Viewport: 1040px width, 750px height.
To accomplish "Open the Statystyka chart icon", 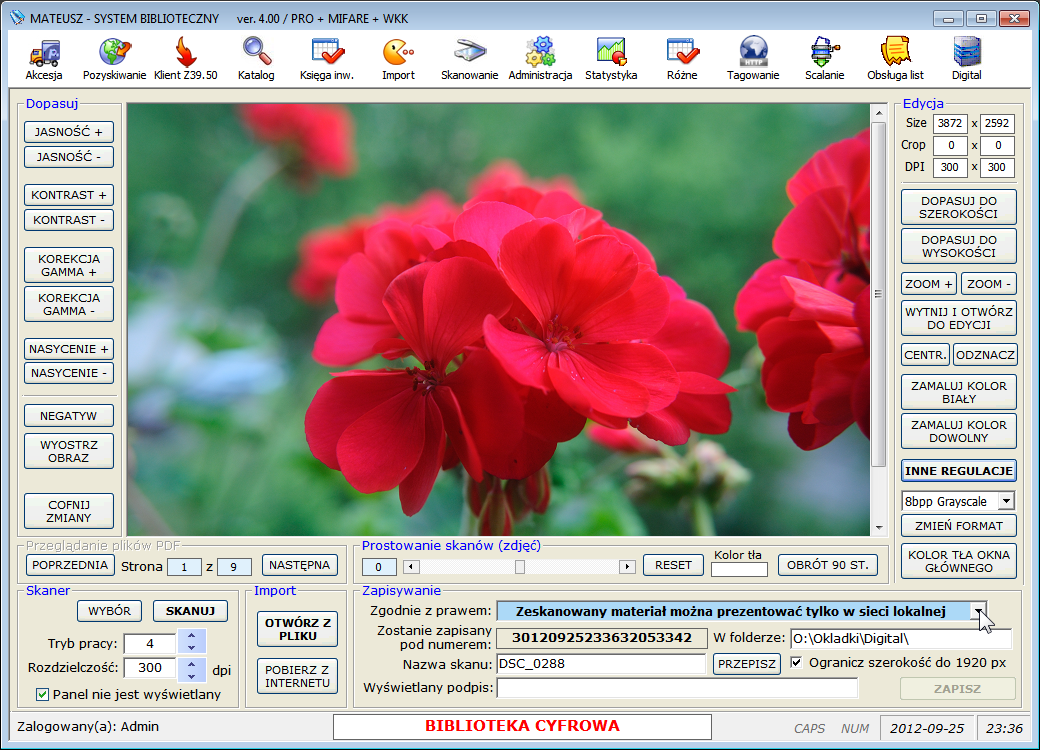I will pyautogui.click(x=610, y=52).
